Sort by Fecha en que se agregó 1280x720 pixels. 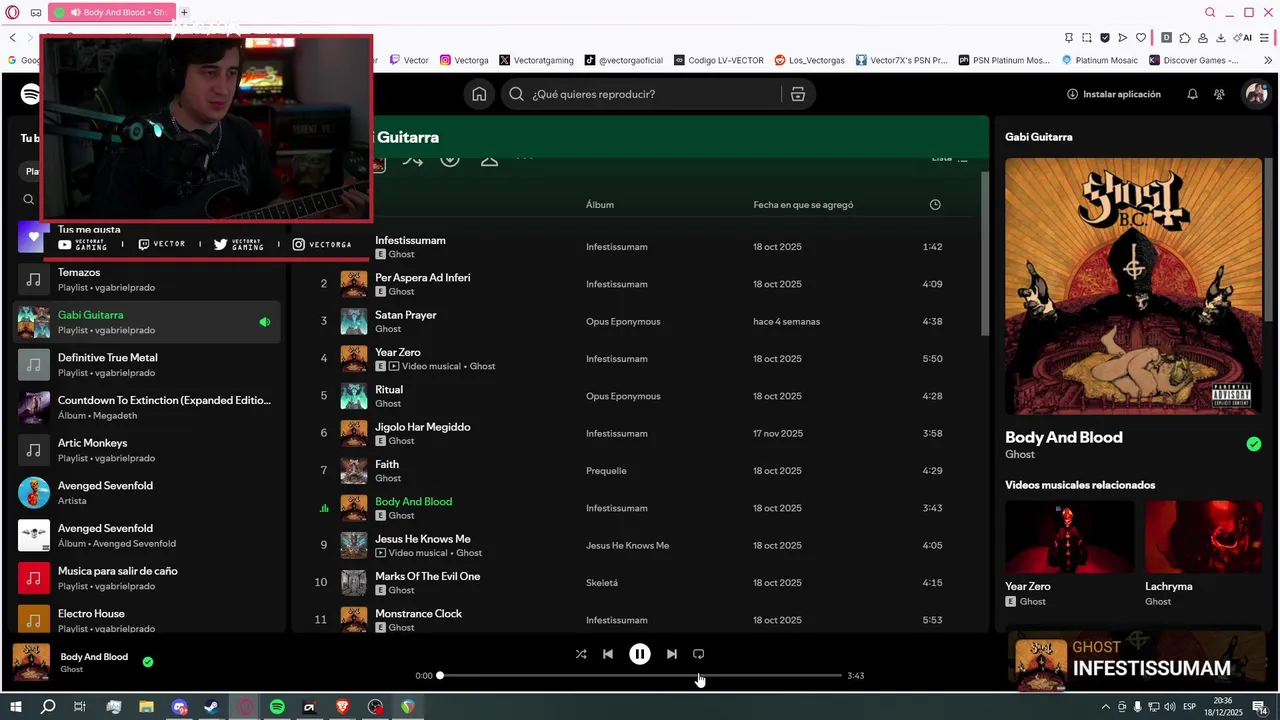tap(803, 205)
